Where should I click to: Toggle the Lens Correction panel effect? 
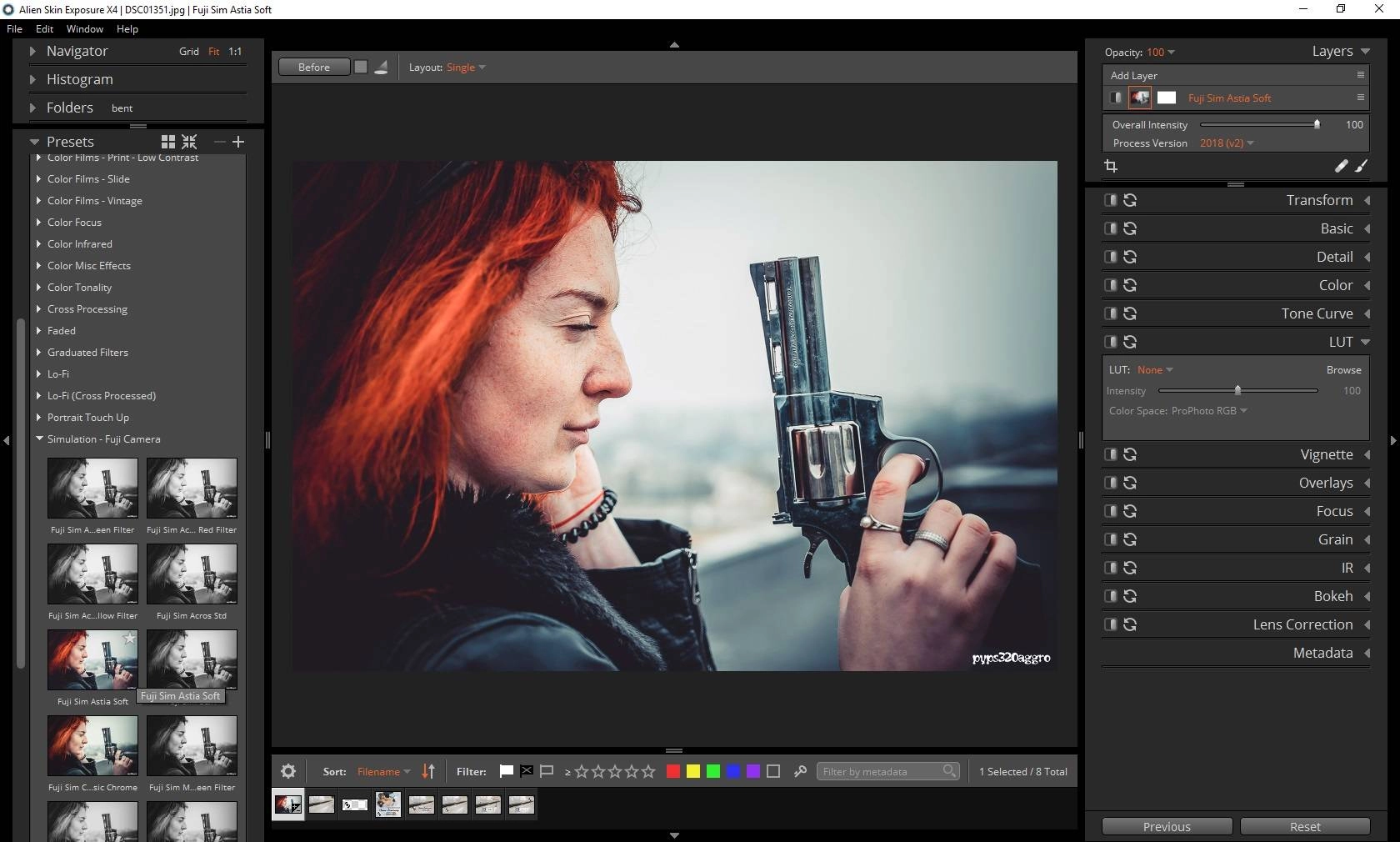tap(1110, 624)
